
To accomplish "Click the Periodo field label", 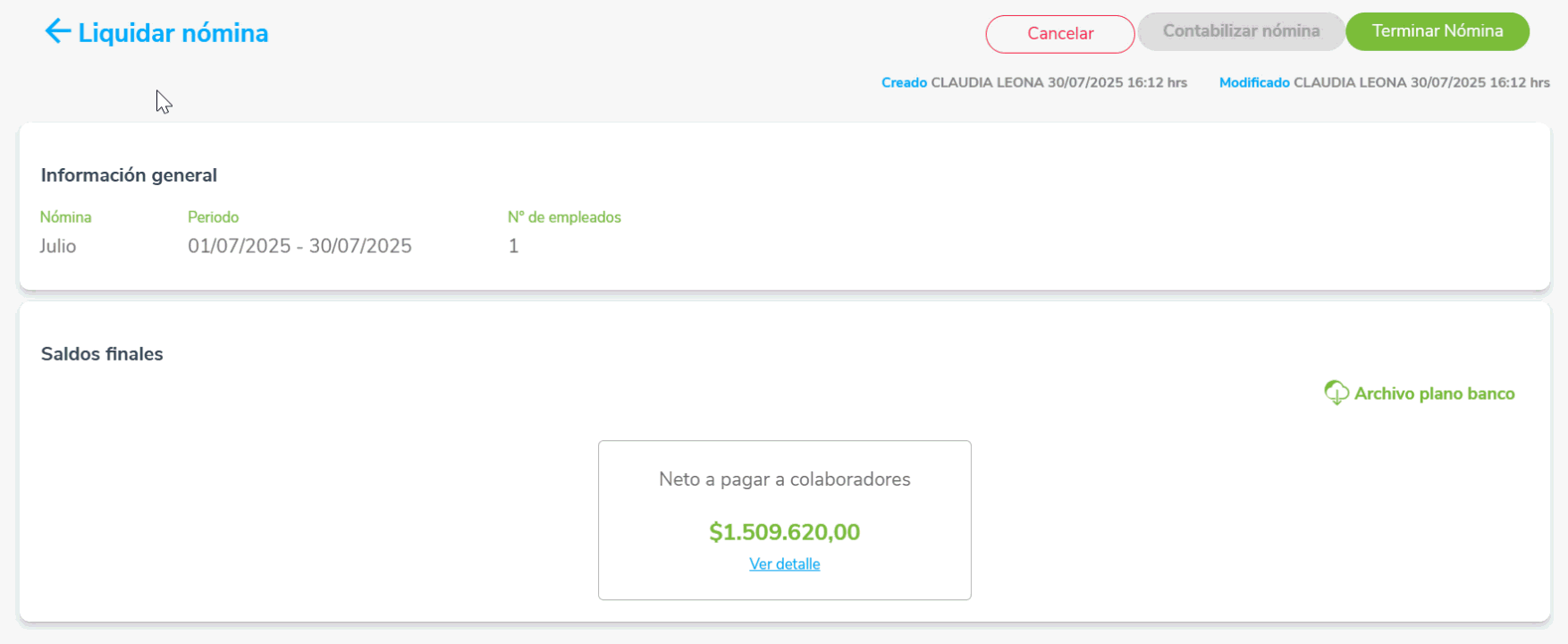I will (213, 217).
